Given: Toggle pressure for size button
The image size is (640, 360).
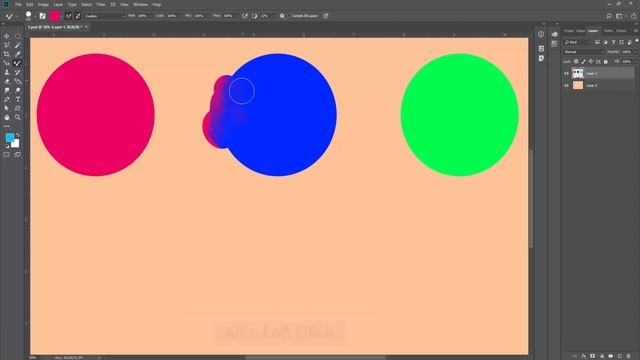Looking at the screenshot, I should point(326,16).
